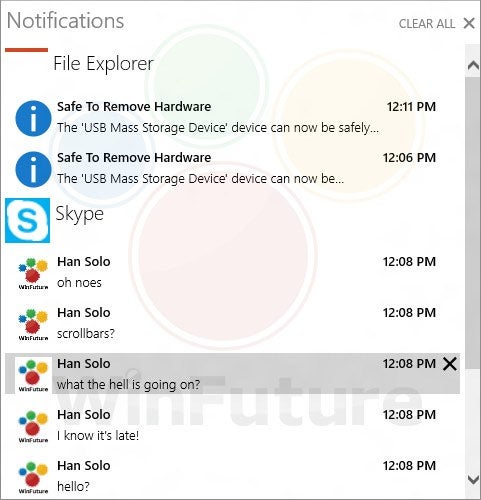Screen dimensions: 481x500
Task: Open the 12:11 PM Safe To Remove Hardware notification
Action: [232, 118]
